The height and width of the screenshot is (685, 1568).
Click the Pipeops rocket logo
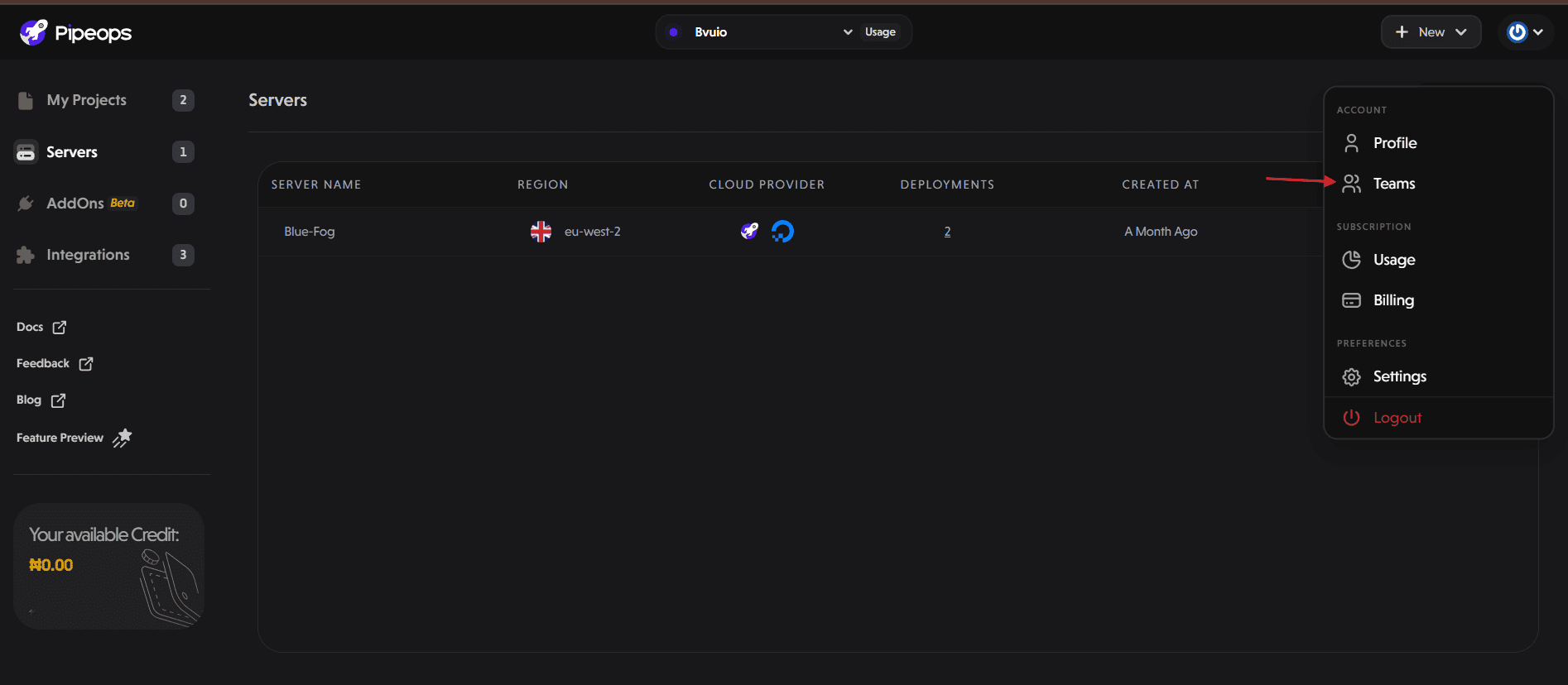click(34, 32)
